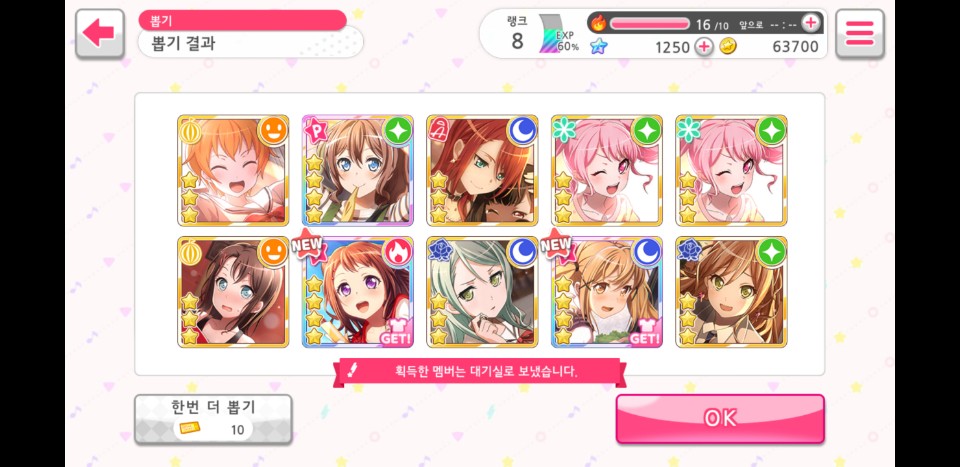This screenshot has height=467, width=960.
Task: Add more flames via boost plus icon
Action: [x=811, y=23]
